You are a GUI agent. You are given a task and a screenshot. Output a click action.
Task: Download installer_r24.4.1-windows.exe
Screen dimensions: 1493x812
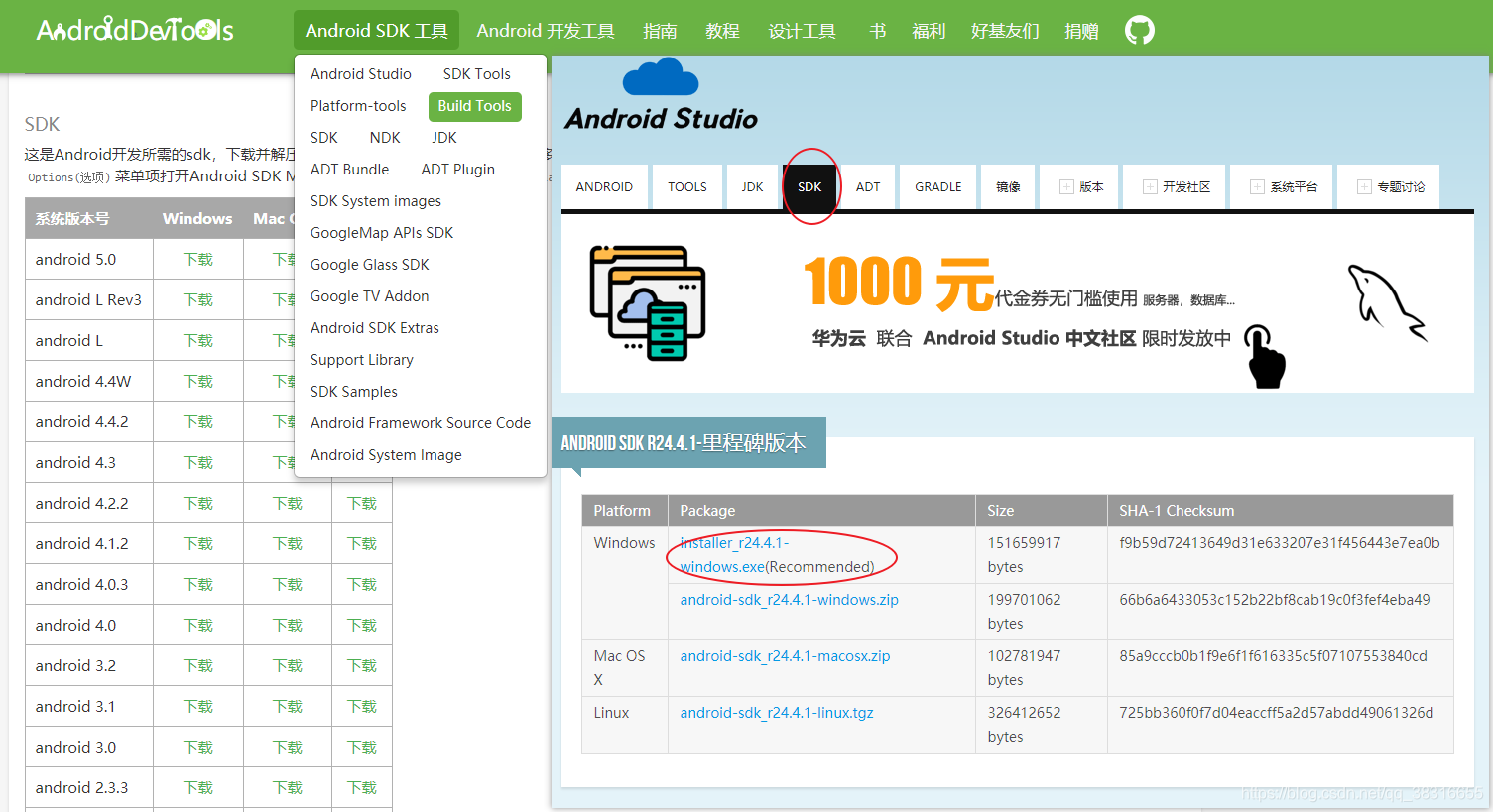click(x=735, y=555)
